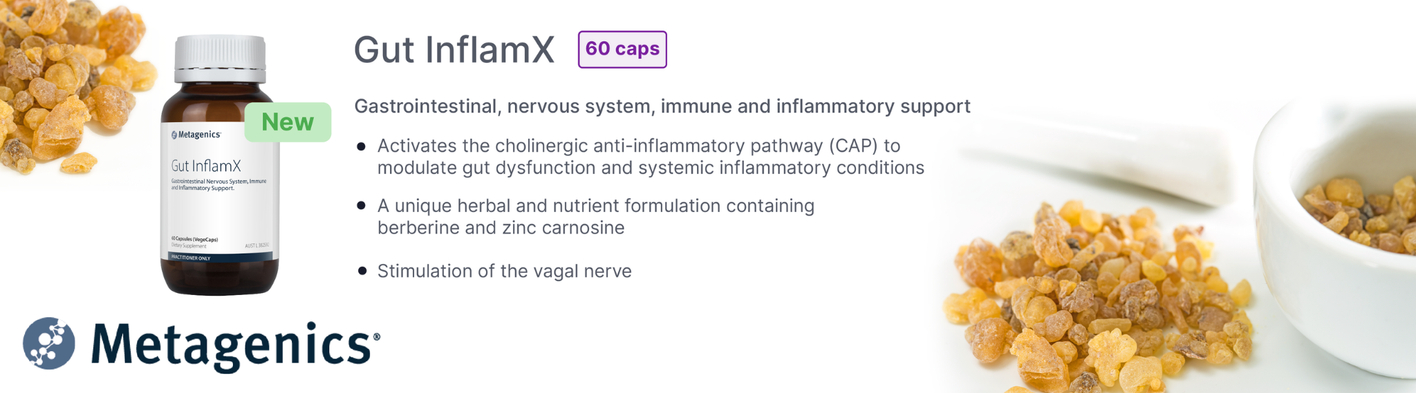
Task: Click the white mortar bowl image
Action: coord(1338,230)
